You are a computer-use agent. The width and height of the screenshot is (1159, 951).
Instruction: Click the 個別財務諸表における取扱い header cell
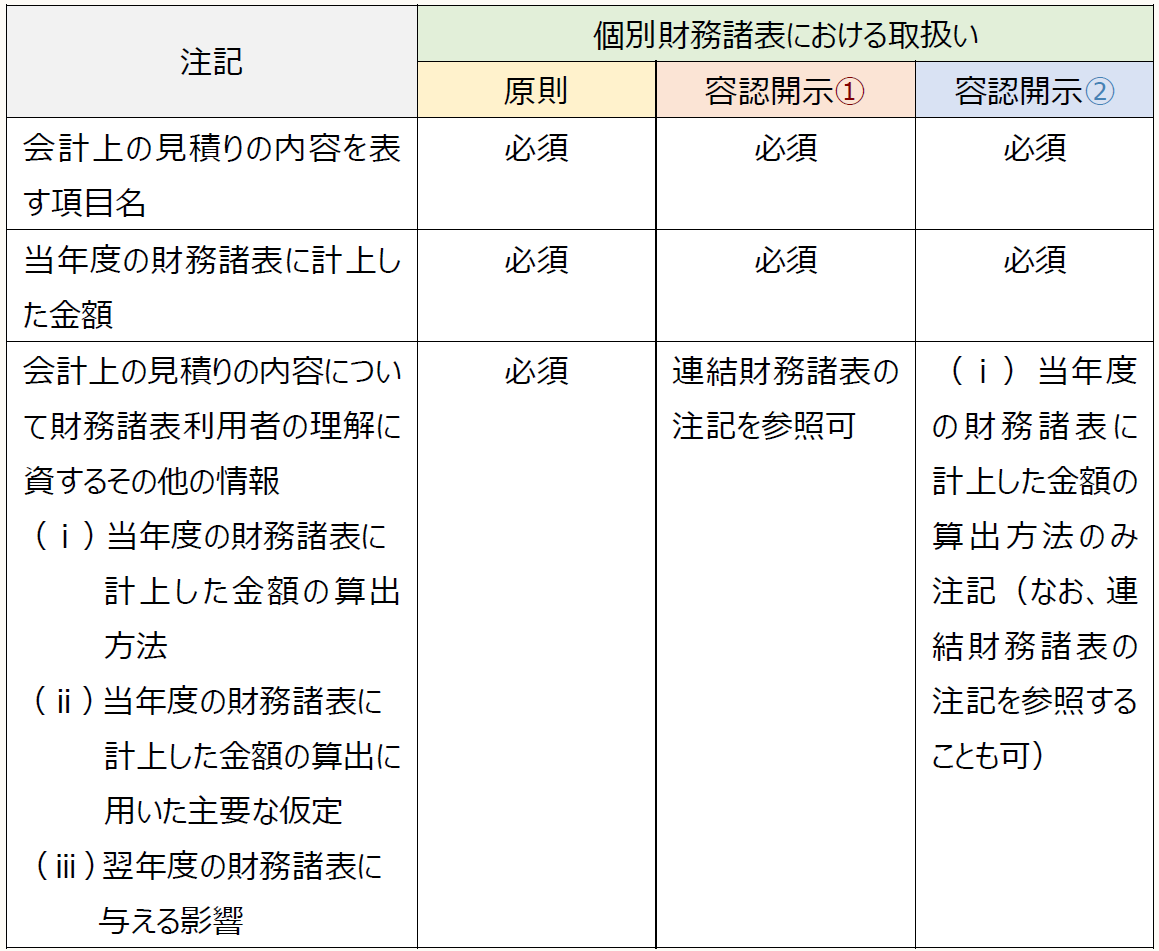[x=784, y=36]
